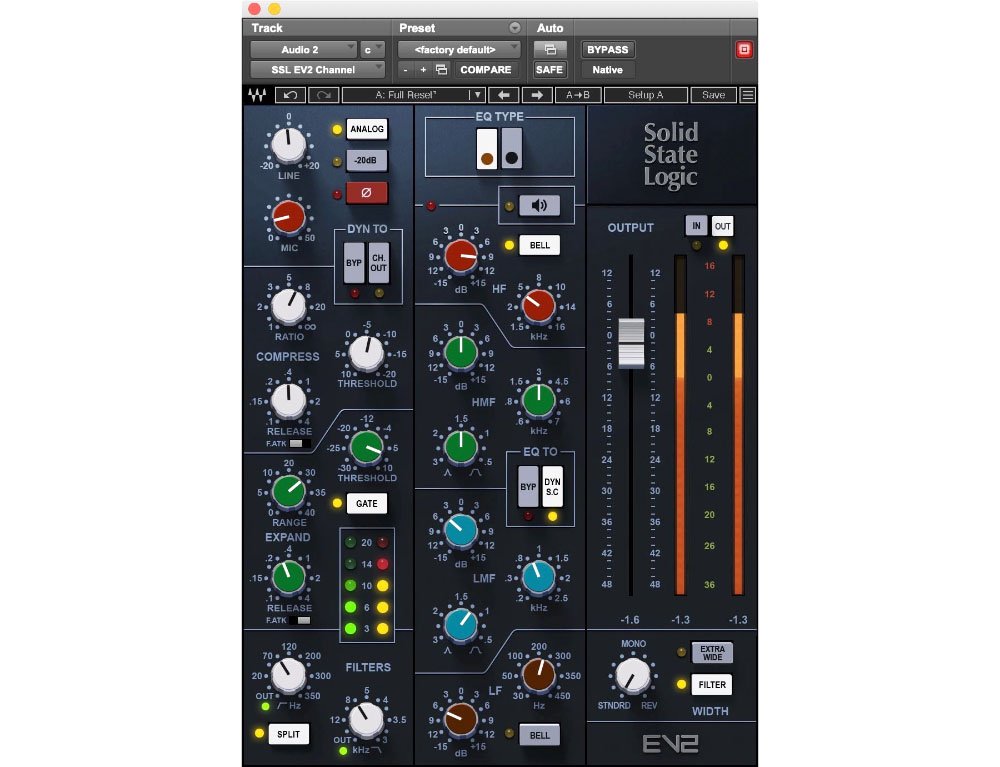
Task: Click the HMF dB gain knob
Action: click(x=460, y=352)
